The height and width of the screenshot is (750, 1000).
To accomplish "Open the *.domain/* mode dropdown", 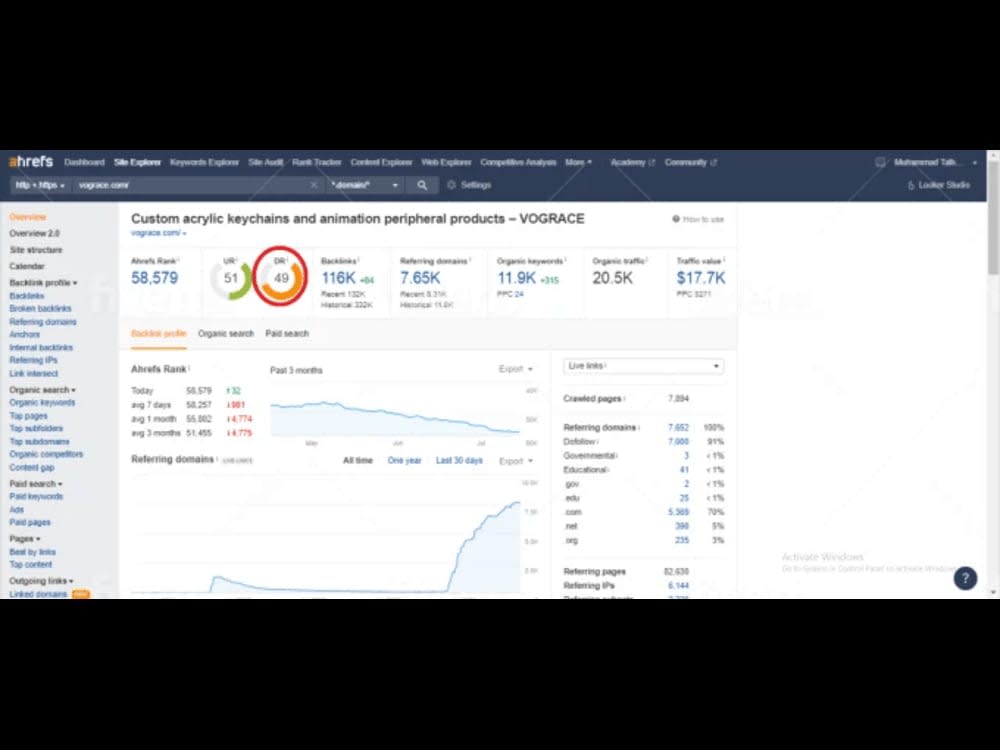I will tap(365, 185).
